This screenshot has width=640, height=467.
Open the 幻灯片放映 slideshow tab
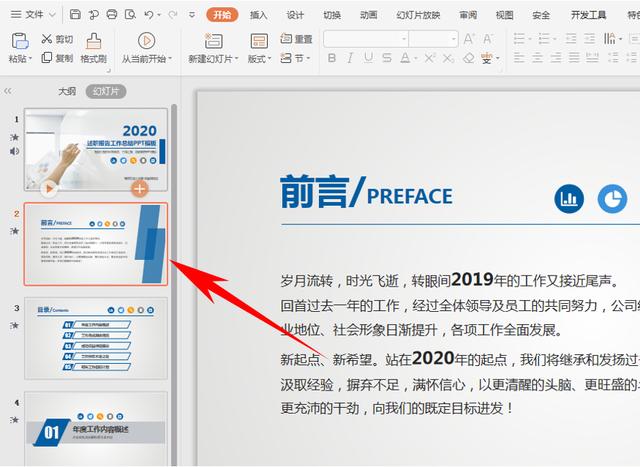418,15
